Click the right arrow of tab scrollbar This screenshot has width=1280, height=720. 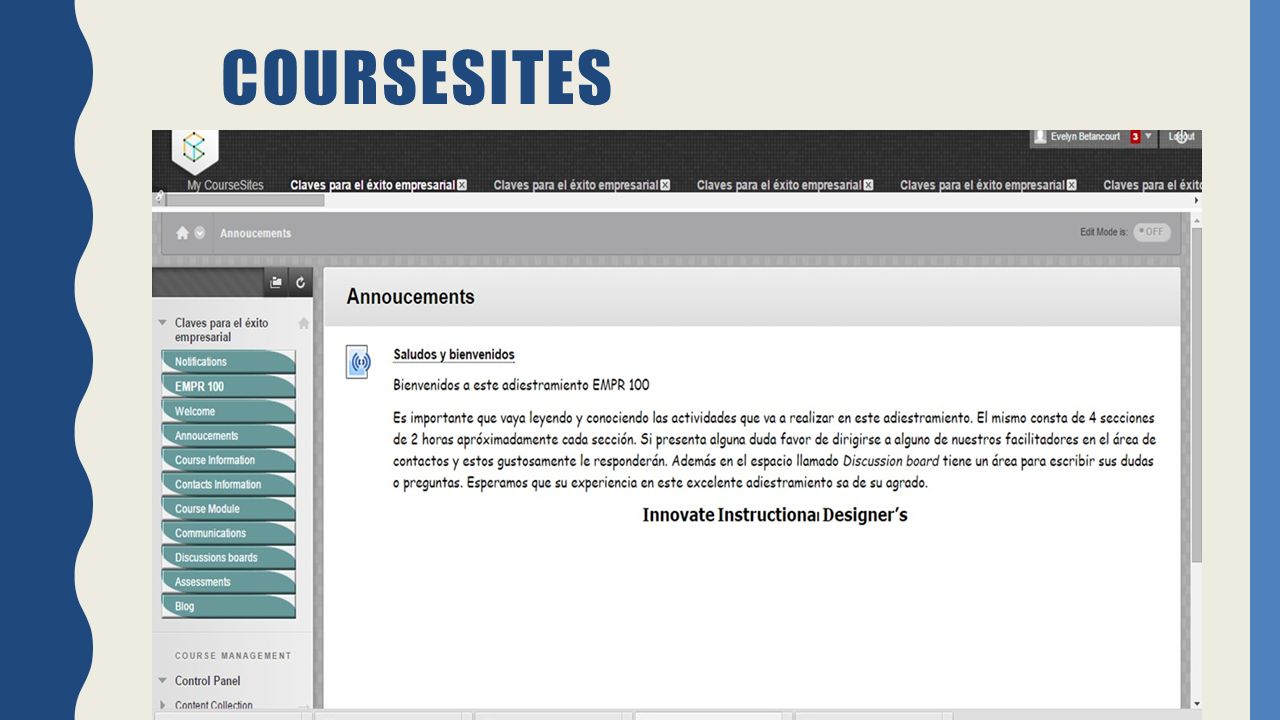point(1196,200)
